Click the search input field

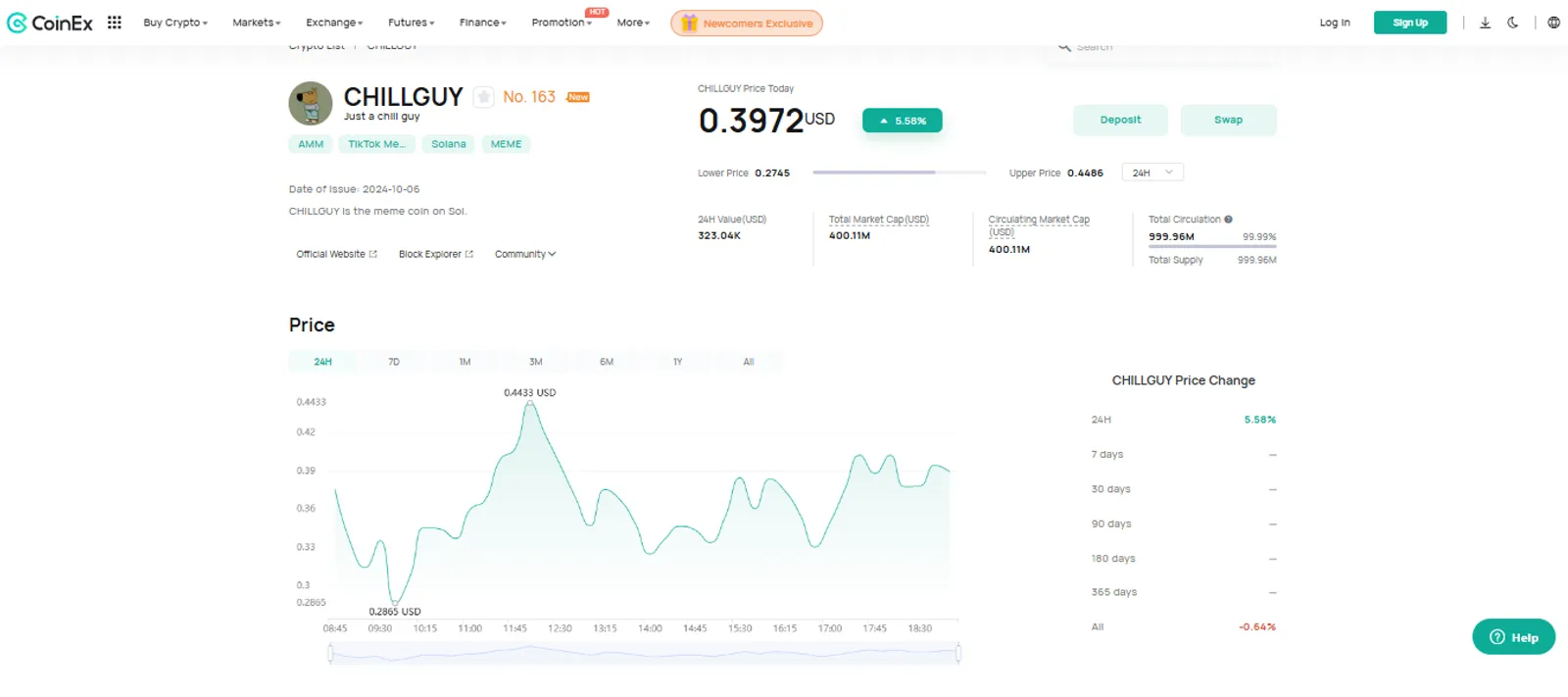1161,47
